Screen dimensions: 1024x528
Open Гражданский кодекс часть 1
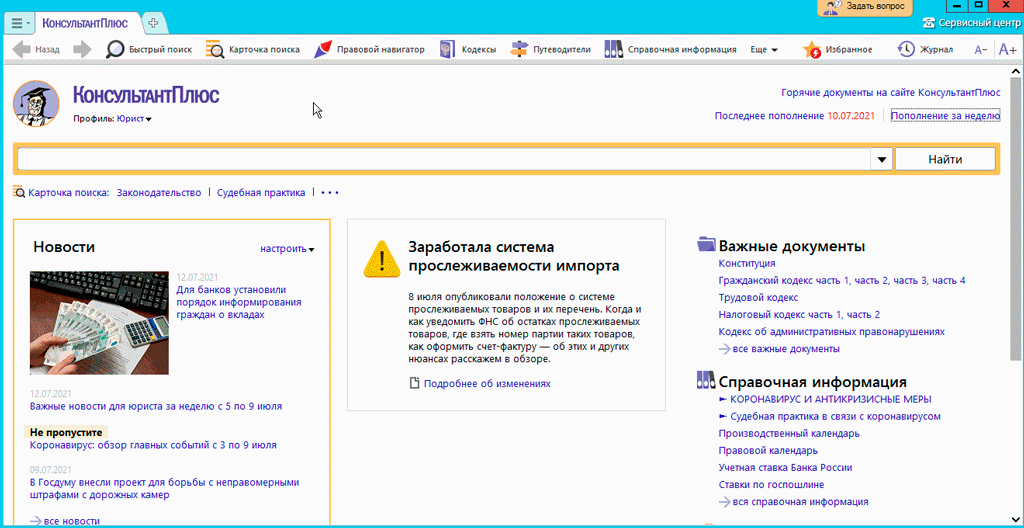tap(784, 280)
